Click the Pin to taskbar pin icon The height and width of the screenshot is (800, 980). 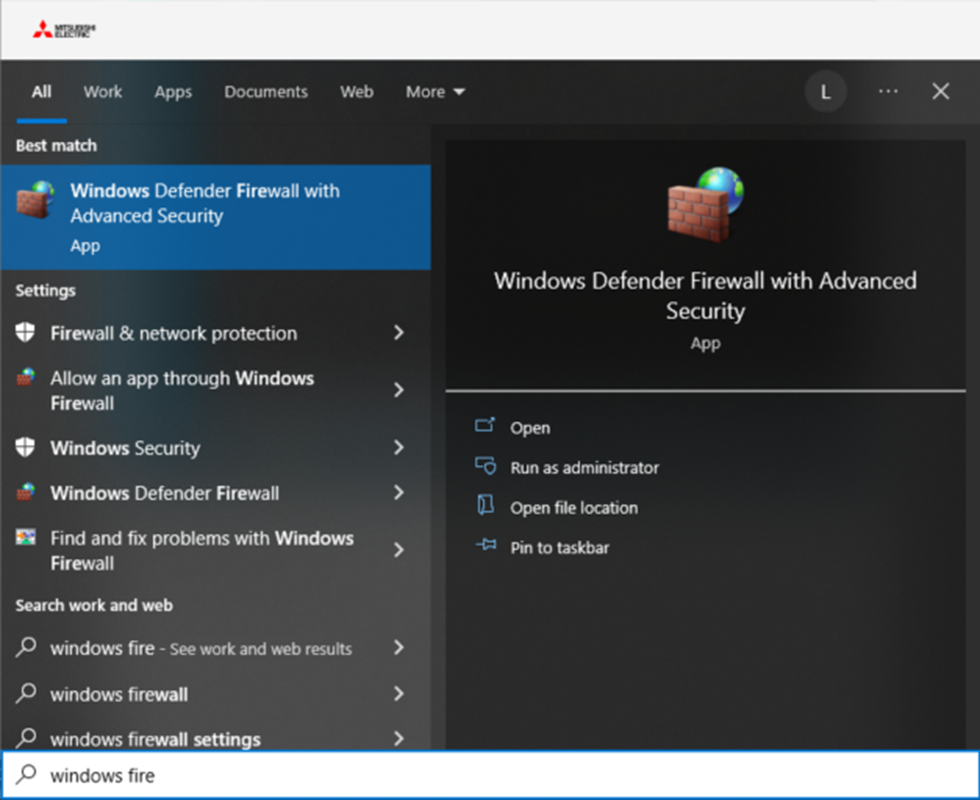pyautogui.click(x=486, y=546)
